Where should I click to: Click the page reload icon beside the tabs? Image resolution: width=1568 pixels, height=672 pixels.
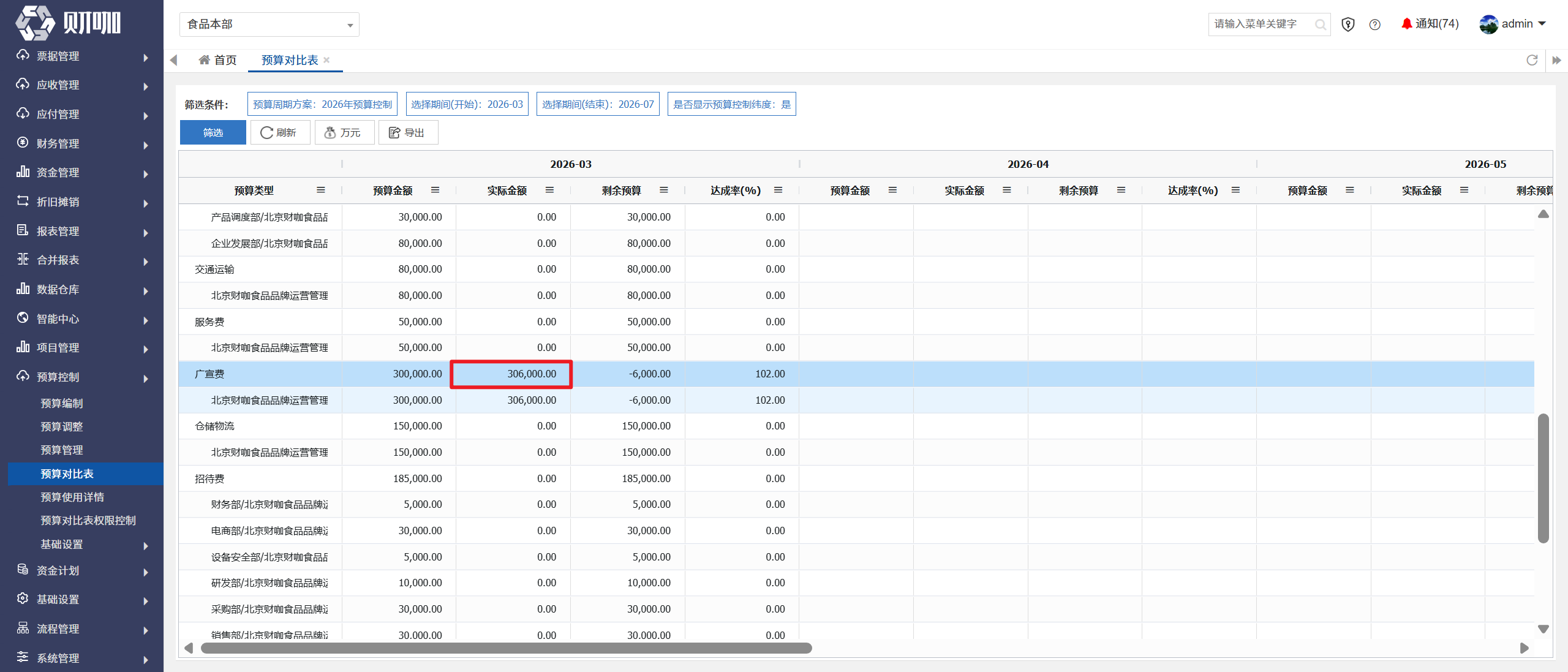1532,60
